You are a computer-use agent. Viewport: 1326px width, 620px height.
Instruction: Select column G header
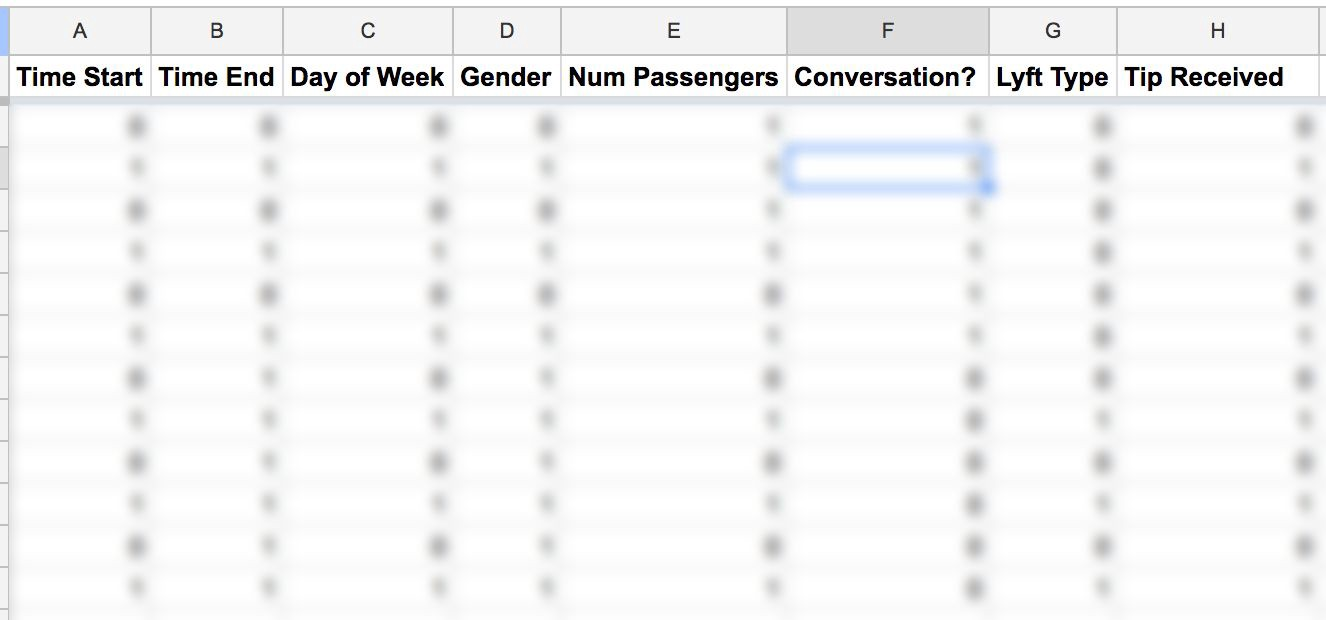[x=1053, y=31]
